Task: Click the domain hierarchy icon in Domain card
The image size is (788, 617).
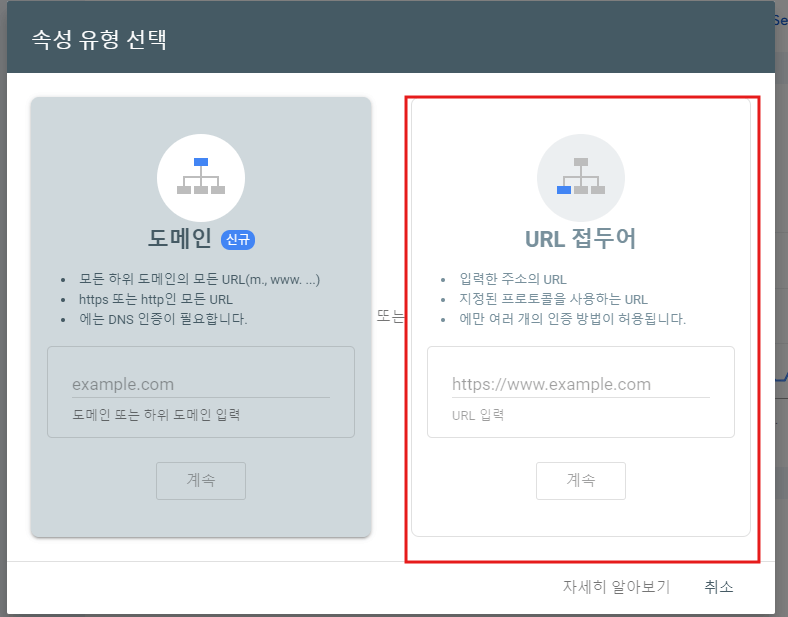Action: tap(201, 177)
